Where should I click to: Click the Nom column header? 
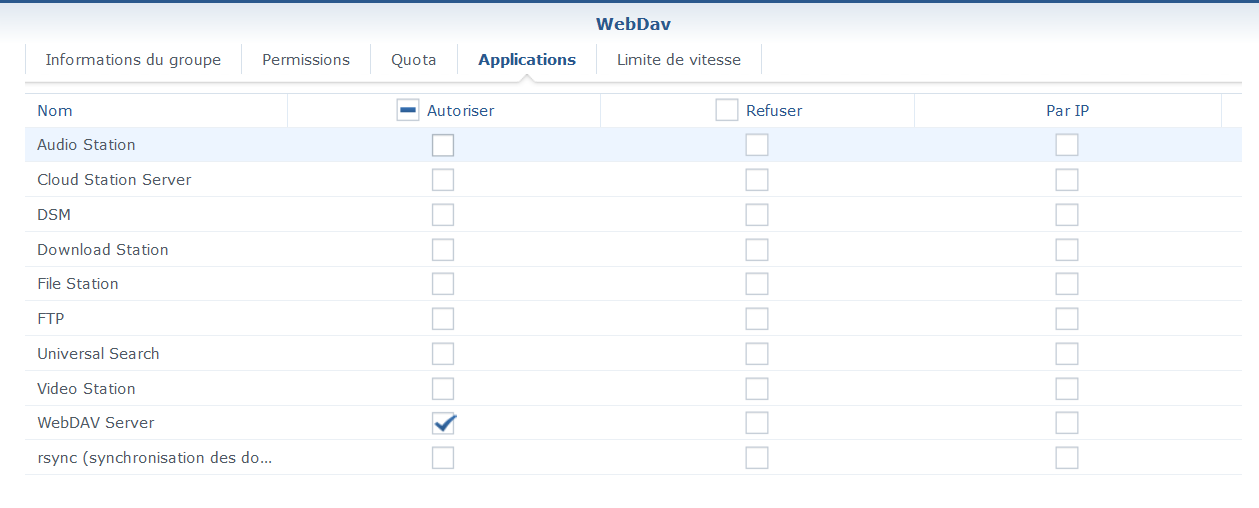(x=55, y=111)
